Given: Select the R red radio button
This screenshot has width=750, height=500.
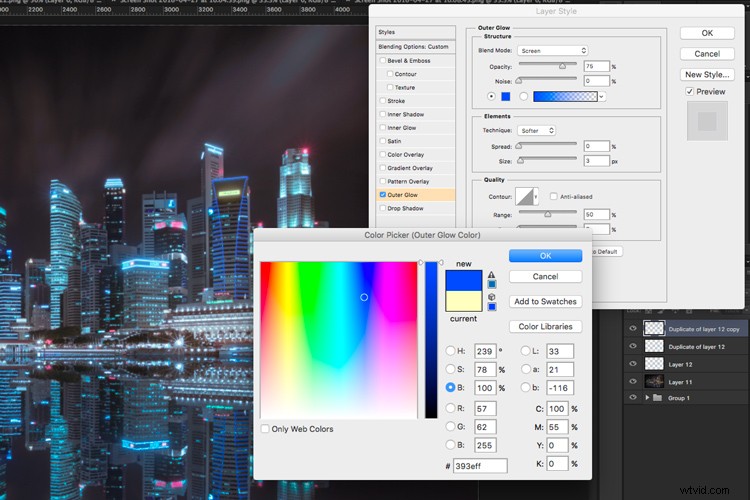Looking at the screenshot, I should pyautogui.click(x=450, y=408).
